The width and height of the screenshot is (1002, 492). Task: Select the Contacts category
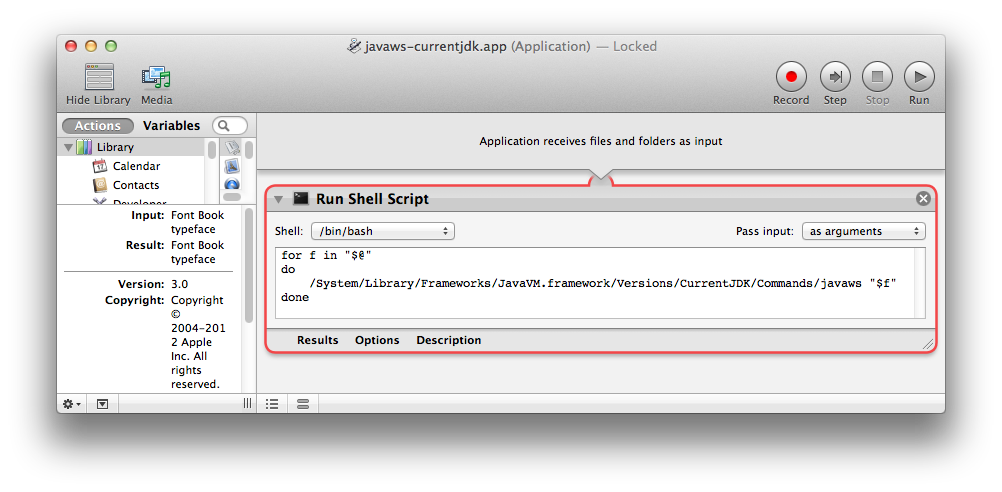(136, 185)
